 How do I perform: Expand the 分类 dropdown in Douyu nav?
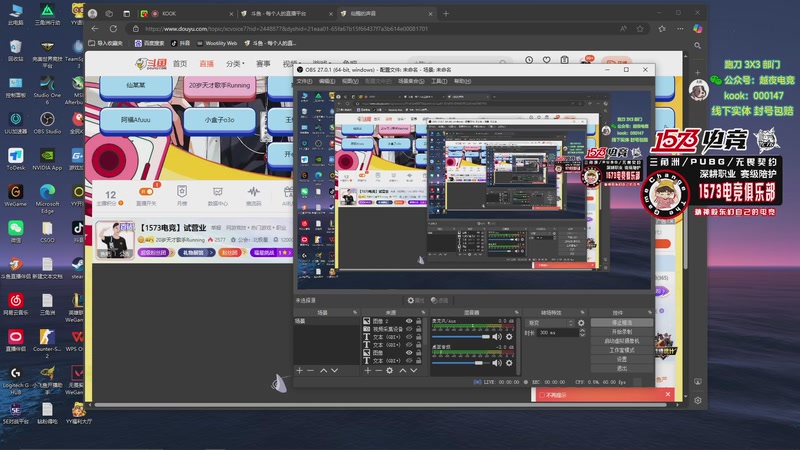tap(235, 63)
